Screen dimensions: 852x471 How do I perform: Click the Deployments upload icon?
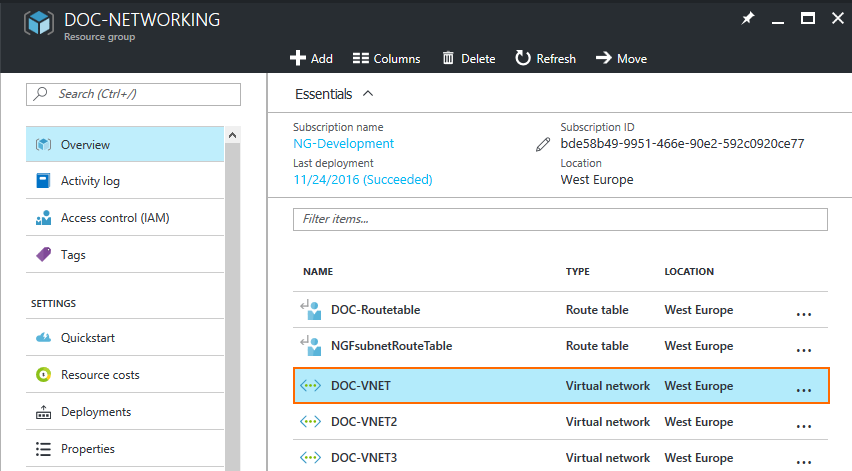point(43,412)
